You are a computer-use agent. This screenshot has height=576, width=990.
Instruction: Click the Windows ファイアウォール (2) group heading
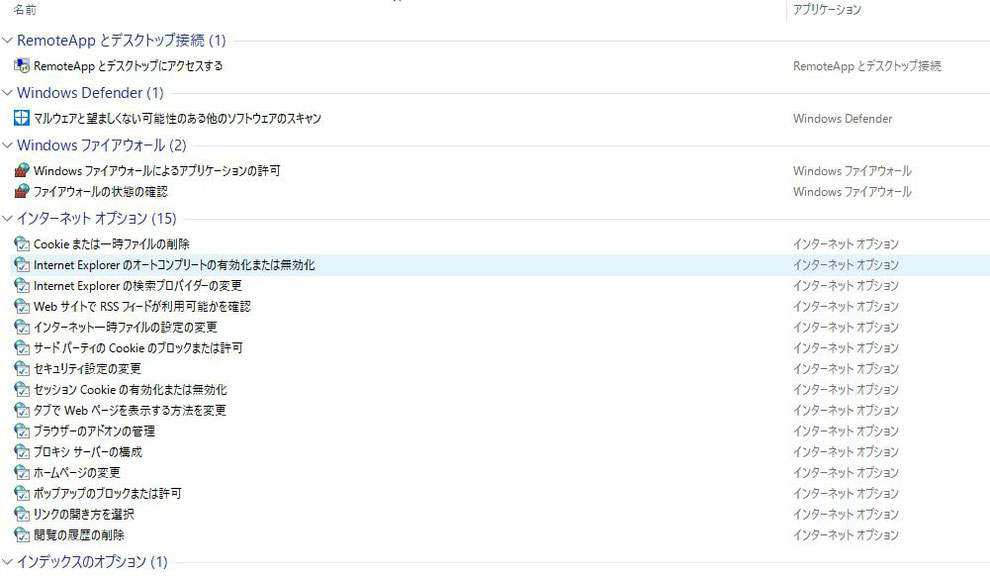point(102,145)
